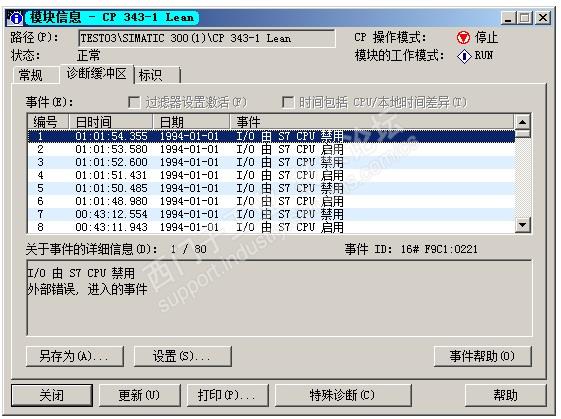Click the 日期 column header
The width and height of the screenshot is (561, 419).
pyautogui.click(x=191, y=122)
